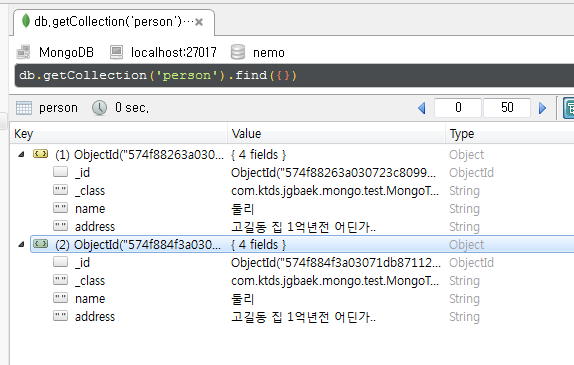Collapse document (1) ObjectId 574f88263a030

coord(22,154)
